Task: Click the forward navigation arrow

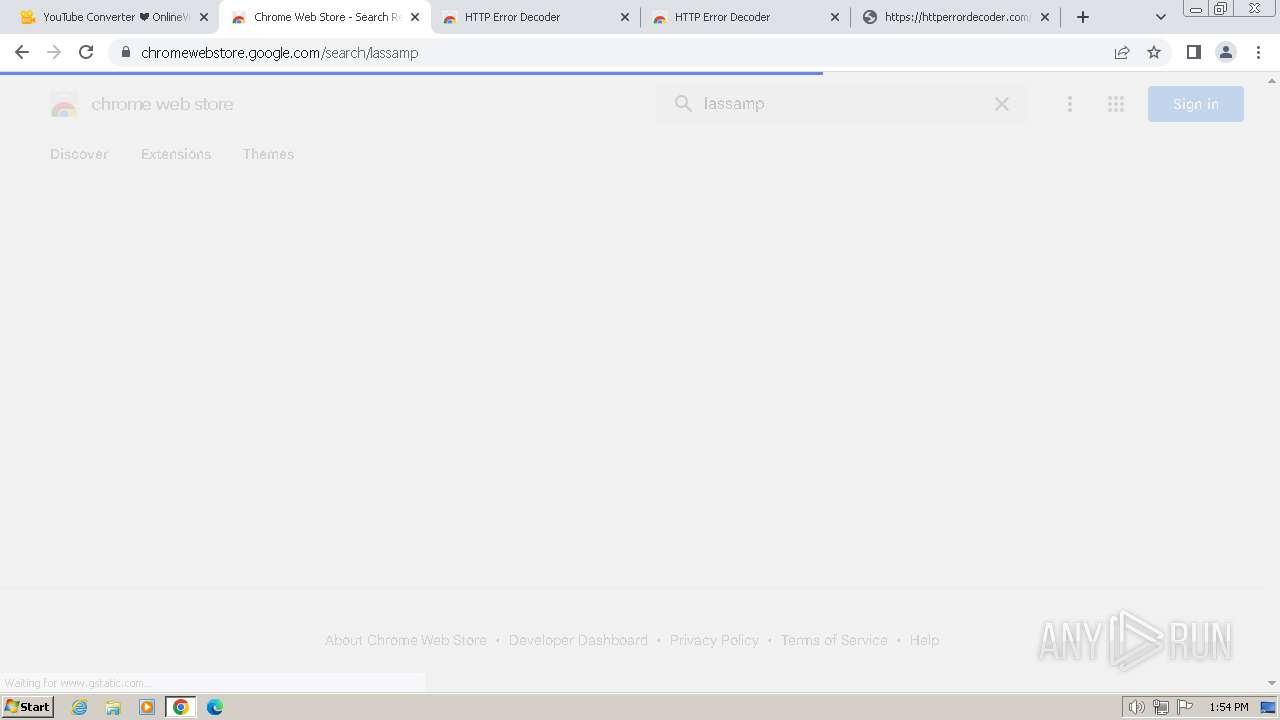Action: point(54,52)
